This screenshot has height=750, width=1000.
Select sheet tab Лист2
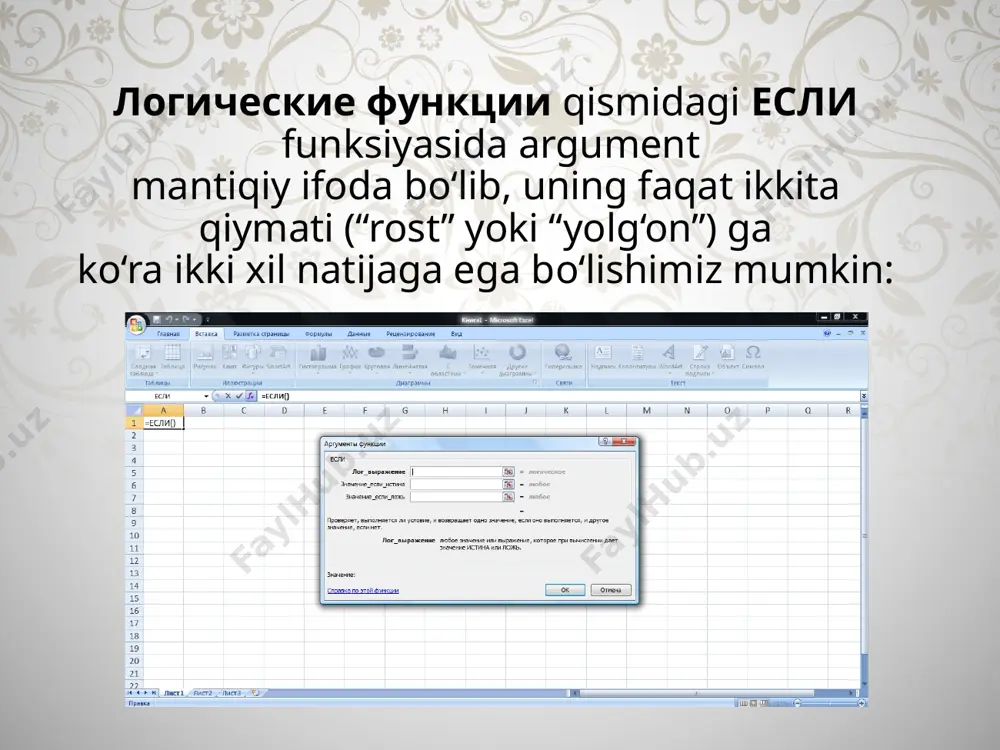pos(202,693)
